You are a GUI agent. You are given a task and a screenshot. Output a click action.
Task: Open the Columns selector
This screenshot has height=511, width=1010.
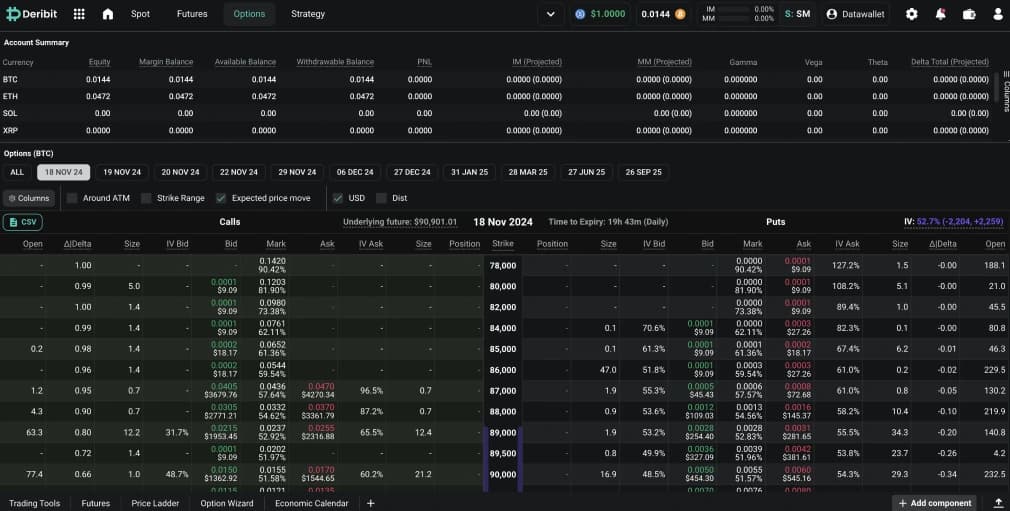point(28,198)
